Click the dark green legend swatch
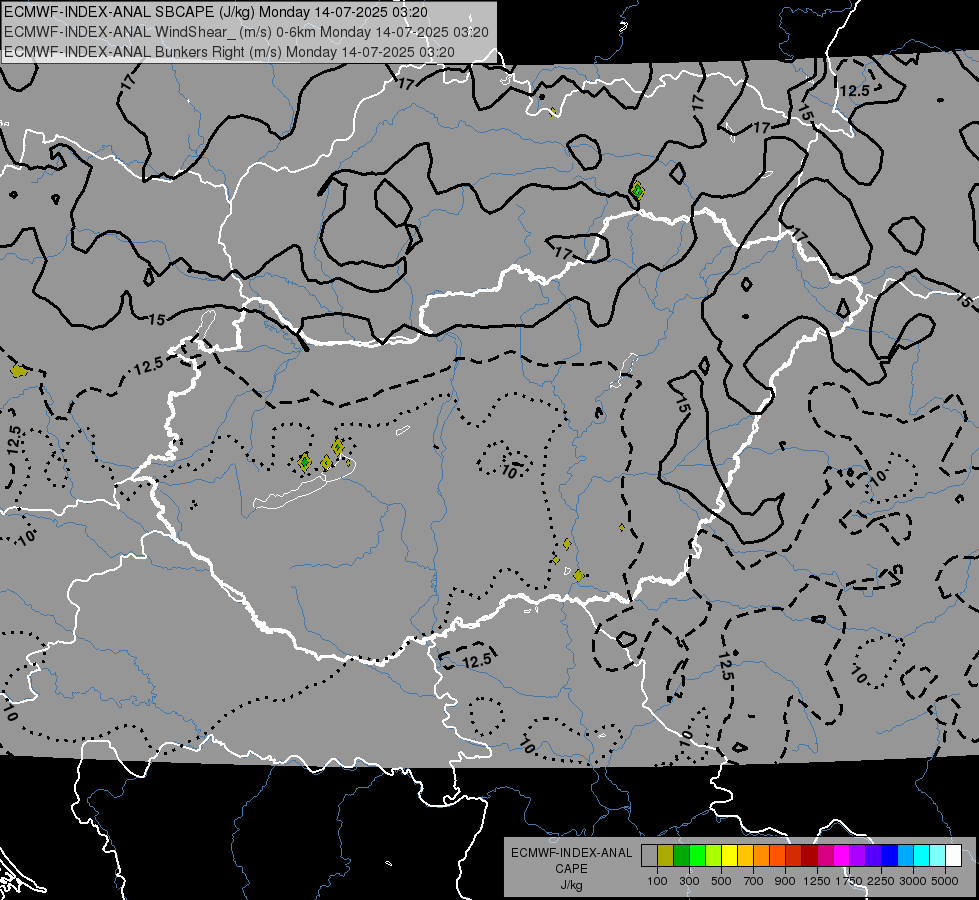The width and height of the screenshot is (979, 900). (681, 856)
